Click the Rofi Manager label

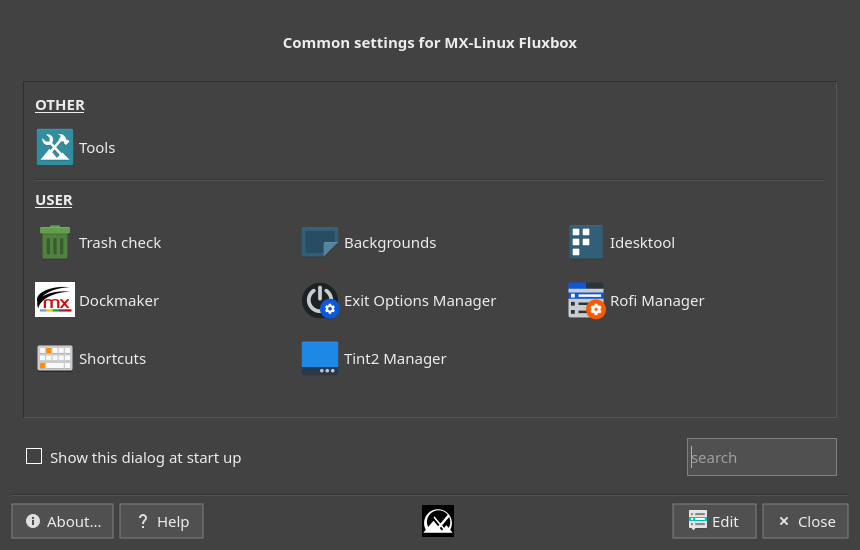click(x=657, y=300)
